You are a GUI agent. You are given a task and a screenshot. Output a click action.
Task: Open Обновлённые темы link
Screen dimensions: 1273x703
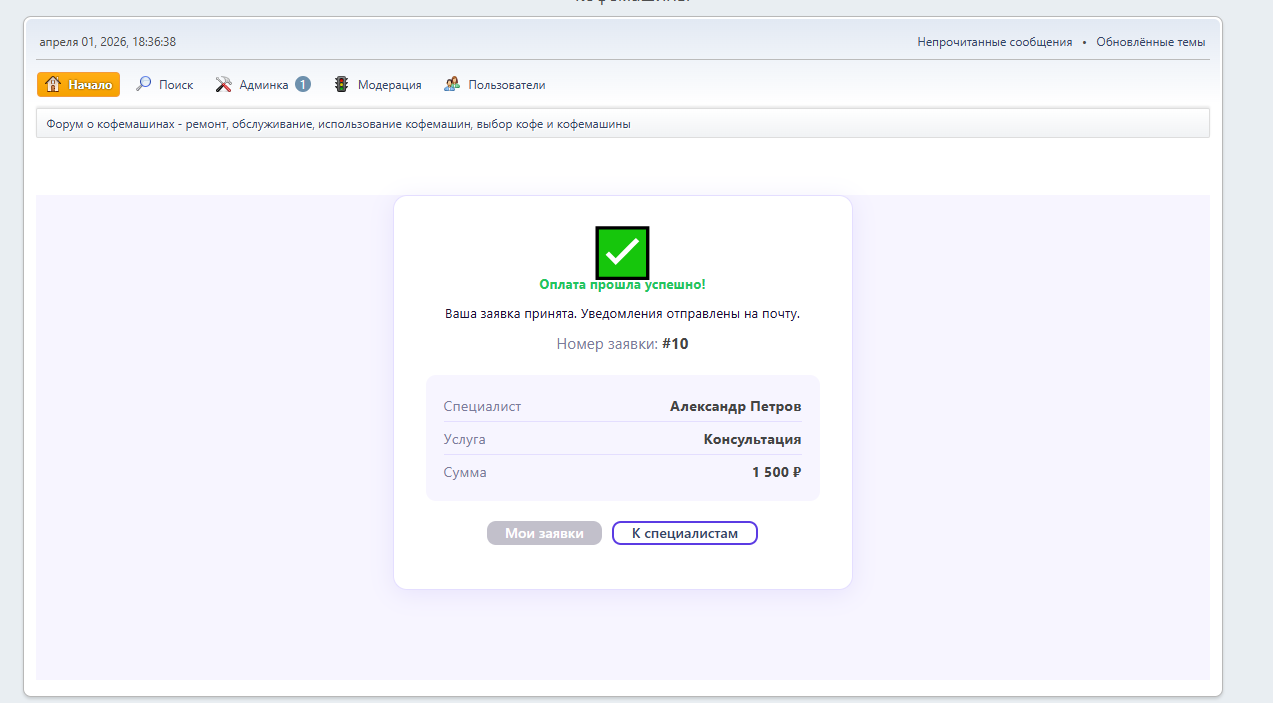(x=1150, y=42)
